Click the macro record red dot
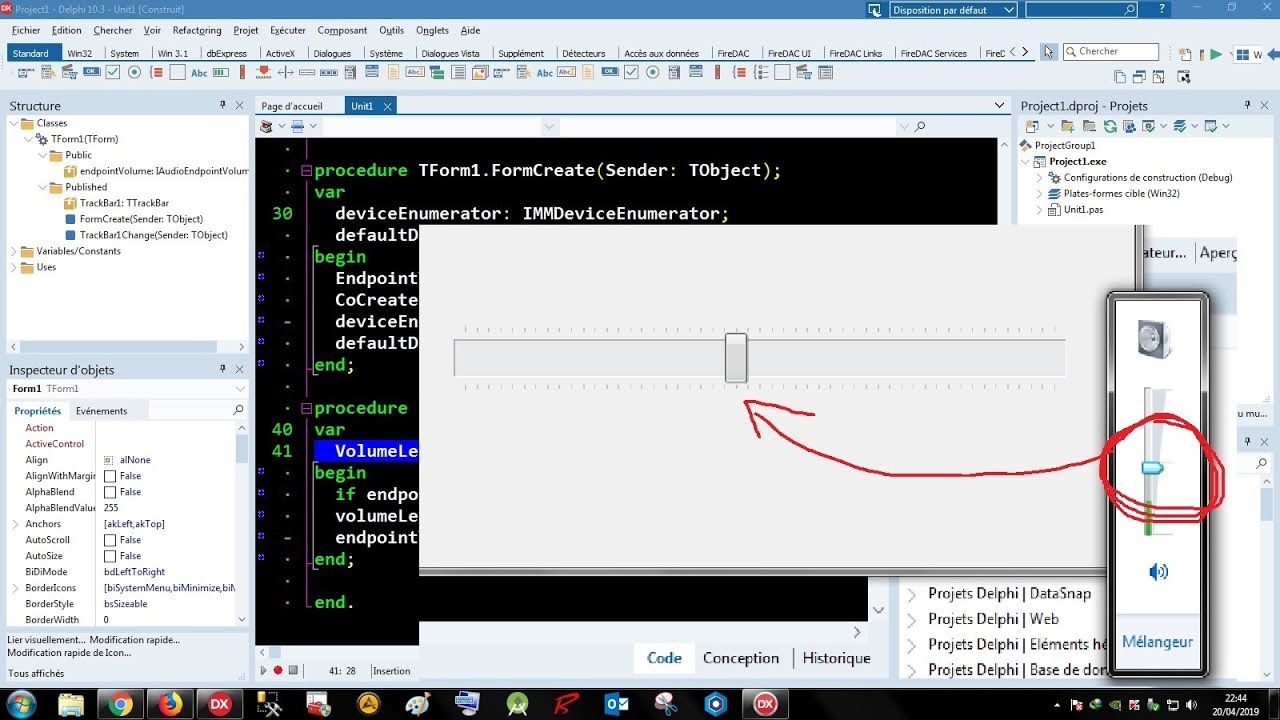The height and width of the screenshot is (720, 1280). 278,671
